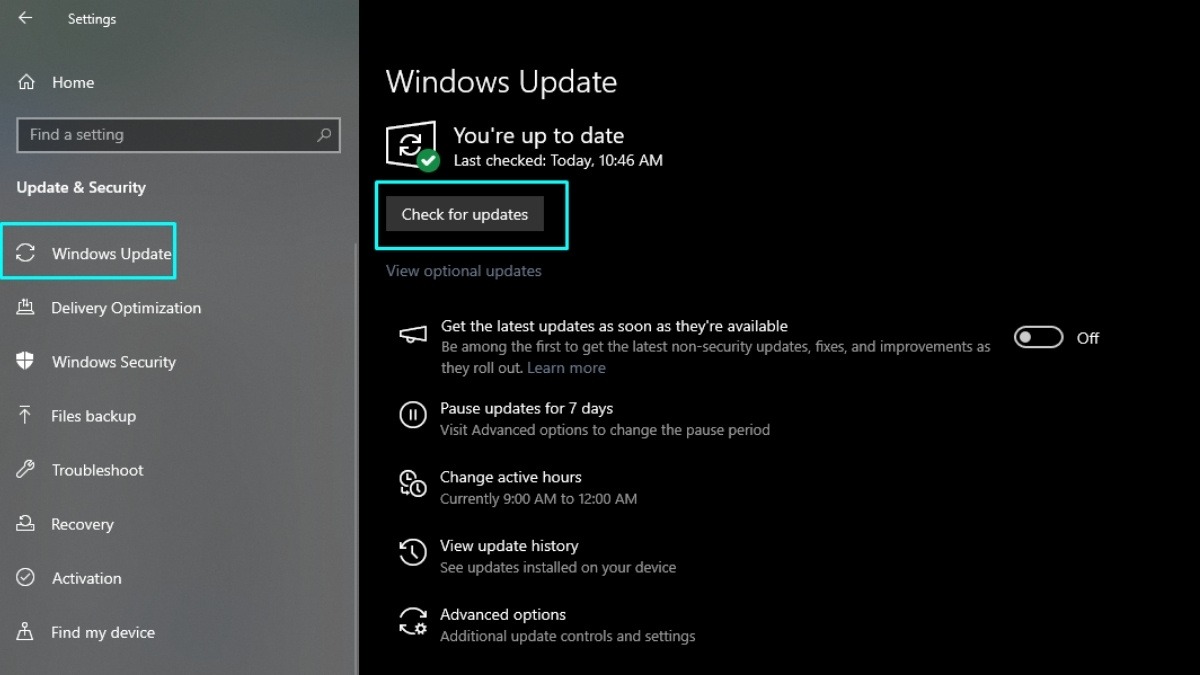
Task: Click the Check for updates button
Action: [465, 214]
